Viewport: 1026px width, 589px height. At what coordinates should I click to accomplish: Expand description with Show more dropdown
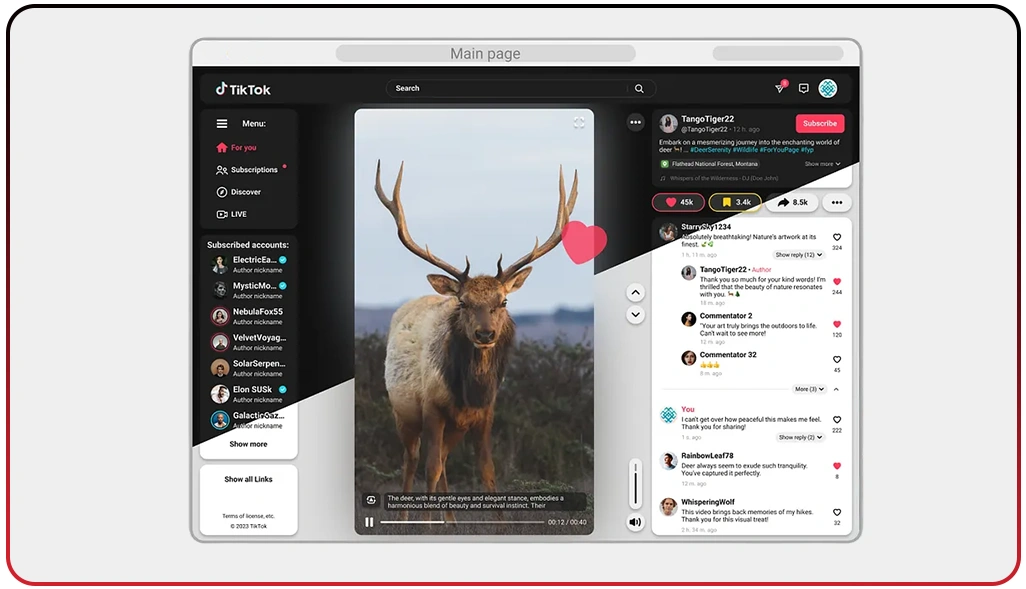822,164
